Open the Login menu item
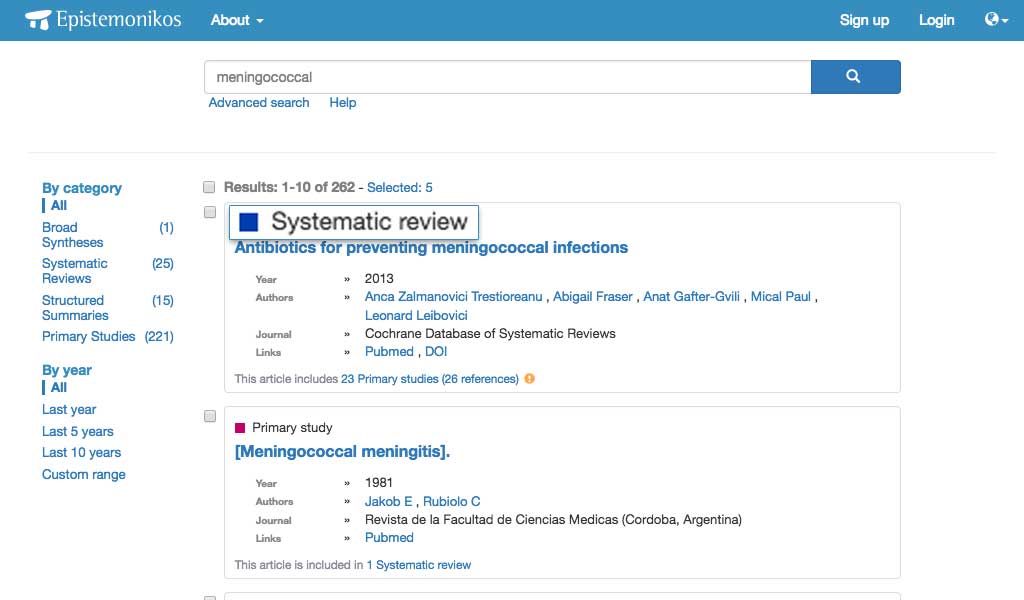Screen dimensions: 1024x600 point(936,20)
